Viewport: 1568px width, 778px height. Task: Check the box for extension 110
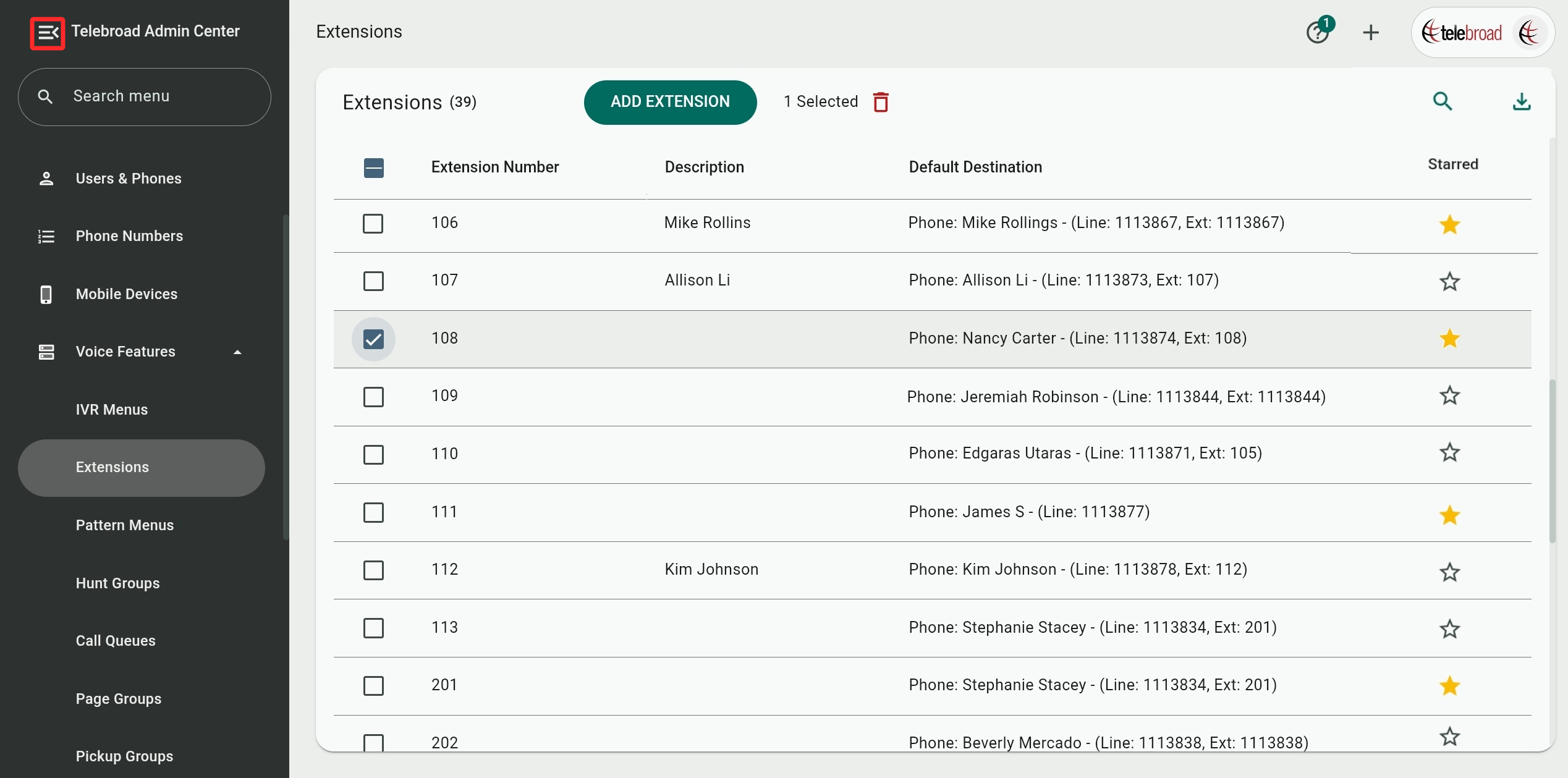(373, 455)
